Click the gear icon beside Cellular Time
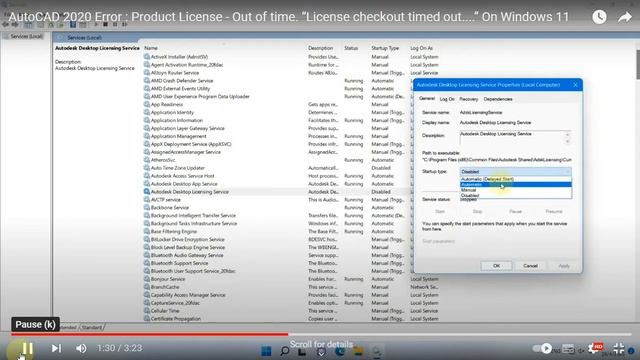640x360 pixels. click(x=147, y=311)
